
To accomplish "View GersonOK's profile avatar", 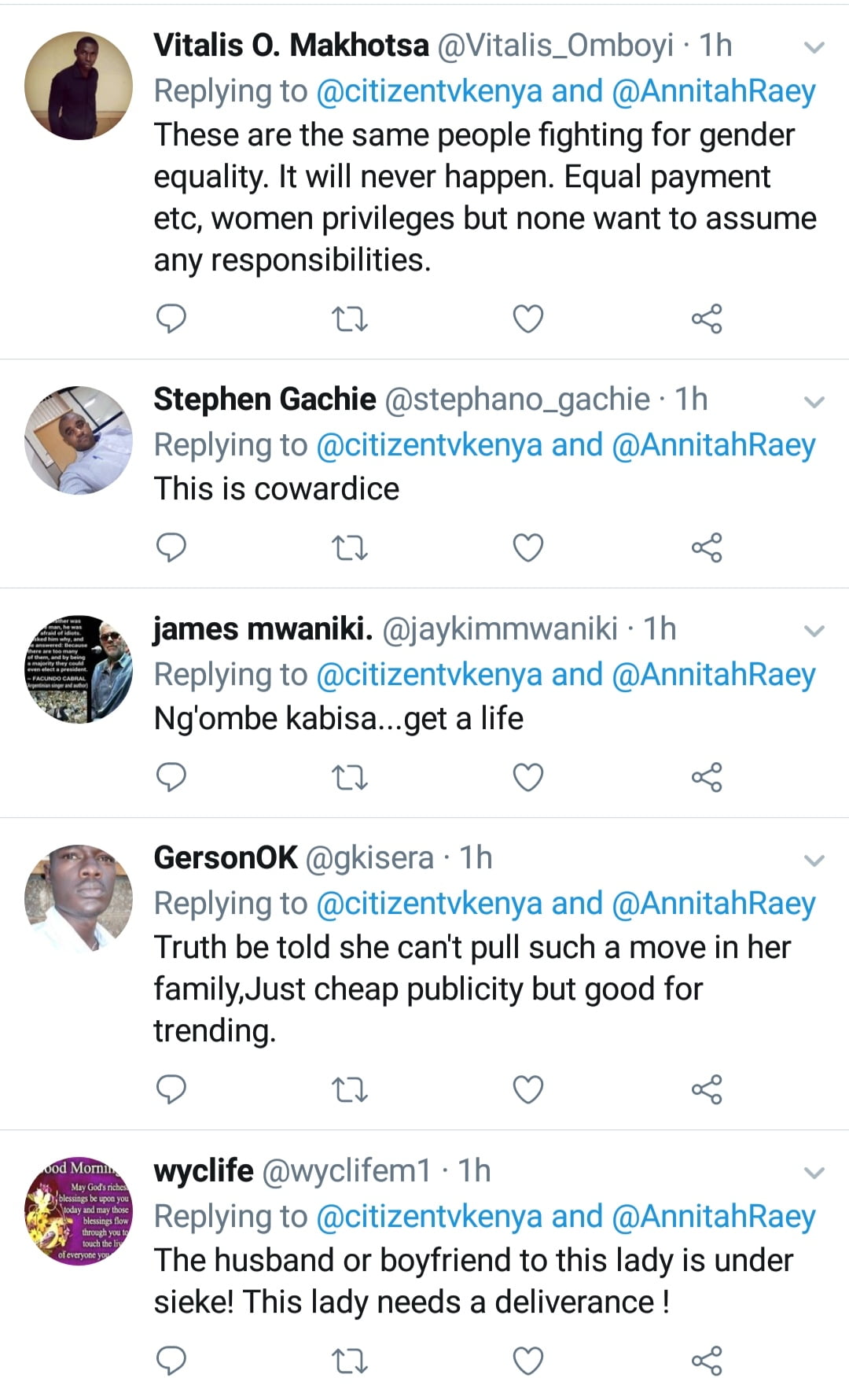I will [x=79, y=898].
